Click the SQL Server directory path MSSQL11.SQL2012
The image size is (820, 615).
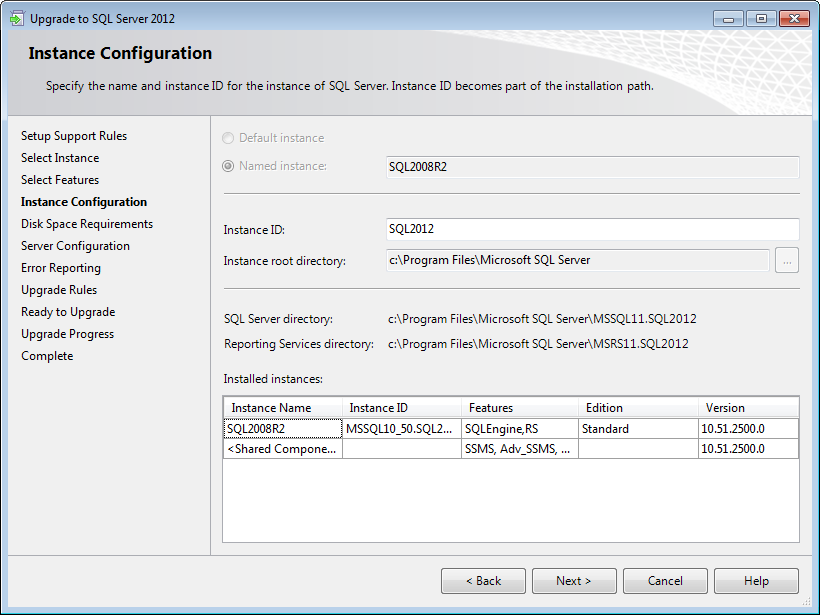[542, 319]
